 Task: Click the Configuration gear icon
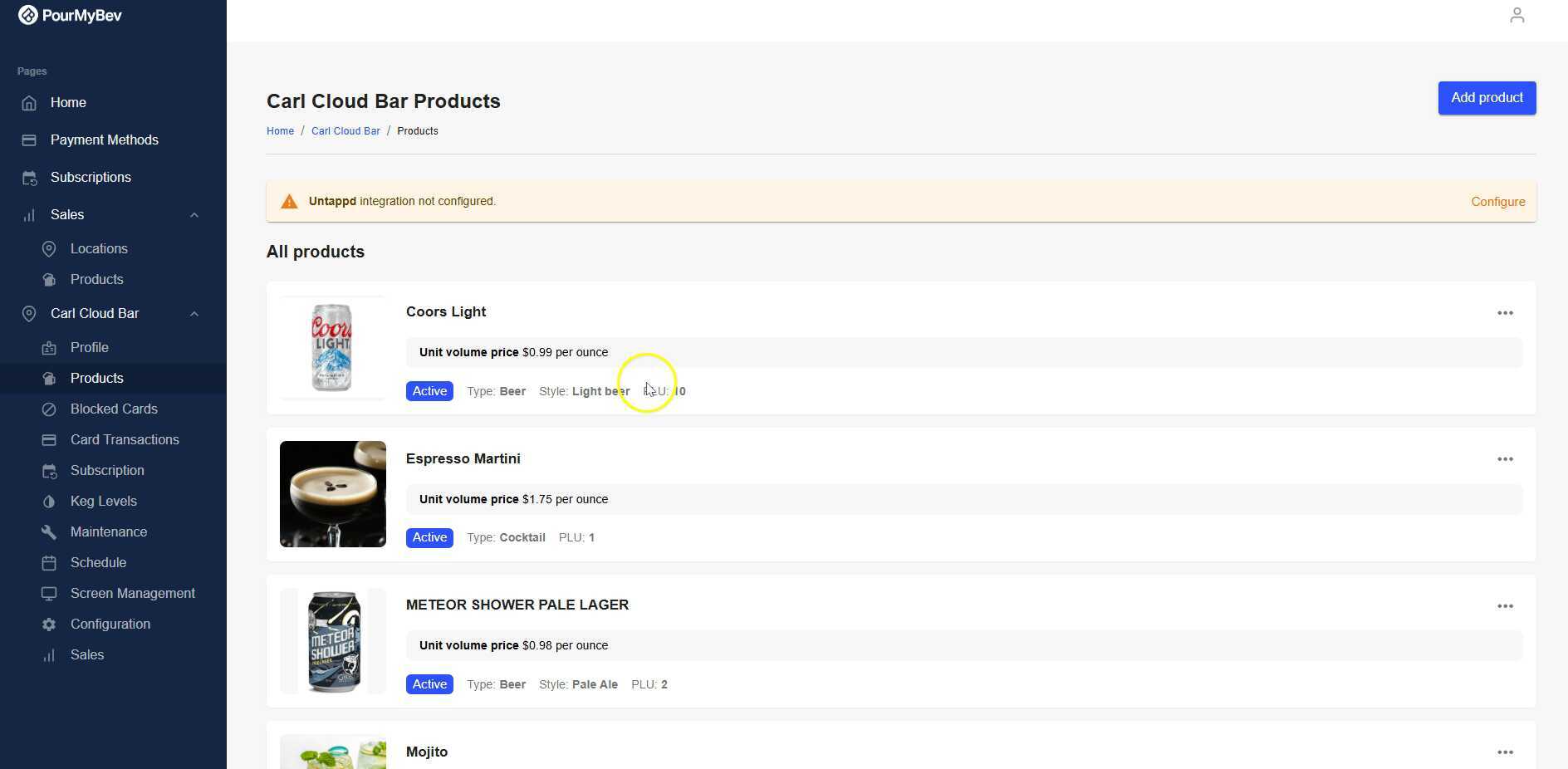tap(49, 625)
